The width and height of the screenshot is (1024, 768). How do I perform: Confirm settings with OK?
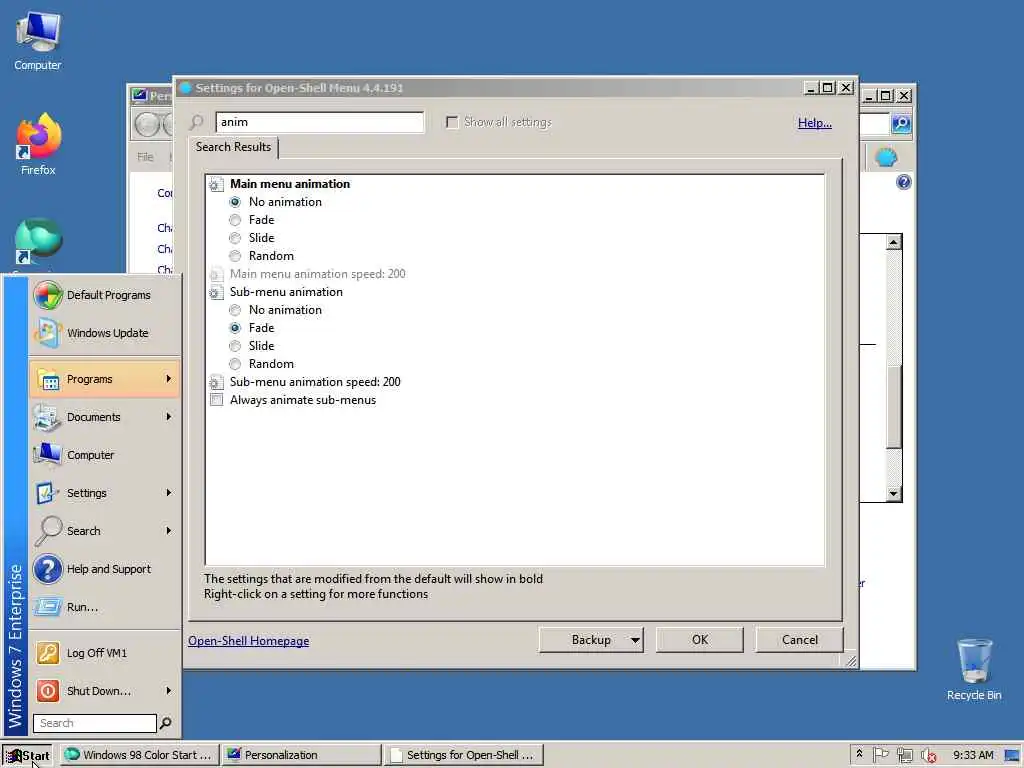[699, 640]
